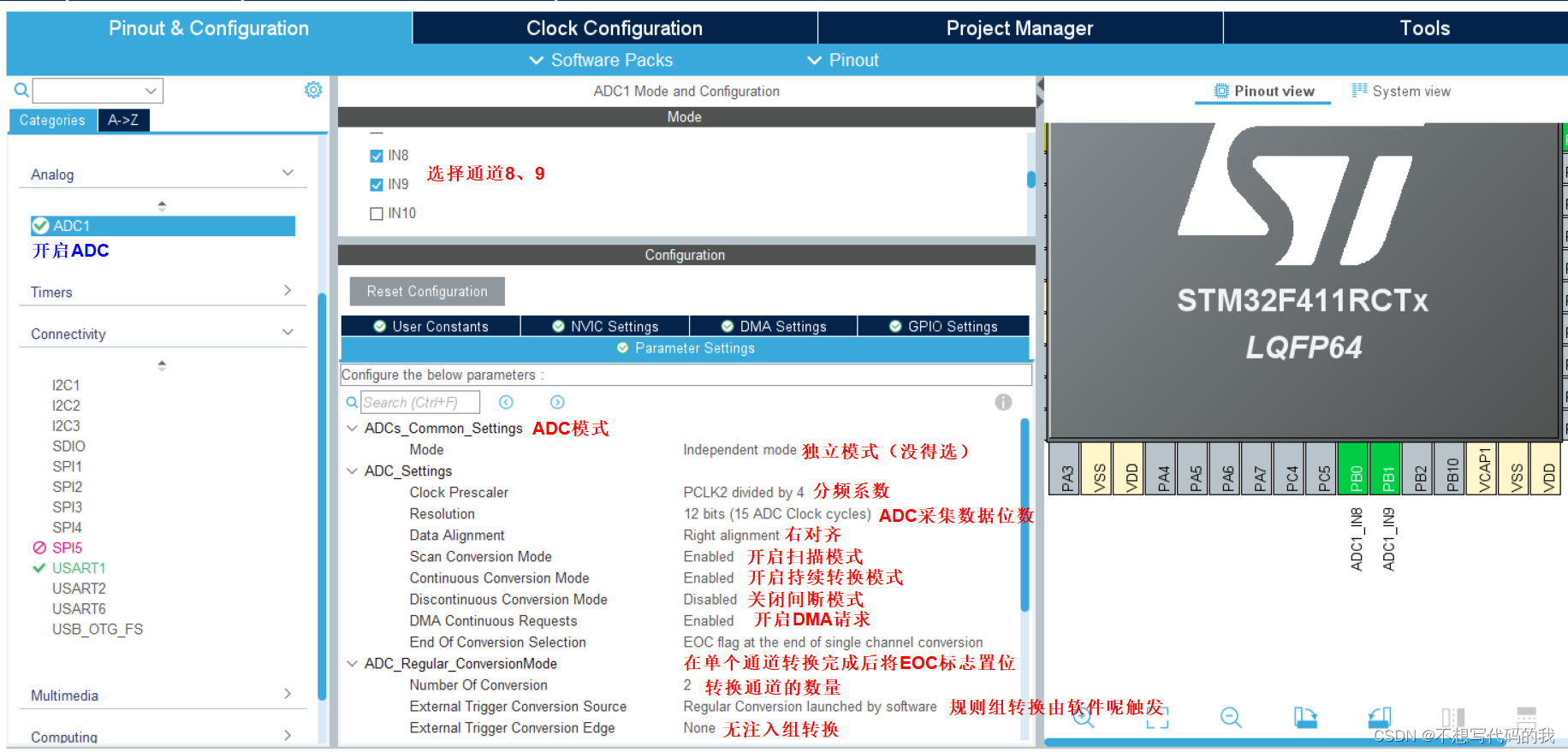1568x752 pixels.
Task: Collapse ADC_Regular_ConversionMode group
Action: pyautogui.click(x=352, y=663)
